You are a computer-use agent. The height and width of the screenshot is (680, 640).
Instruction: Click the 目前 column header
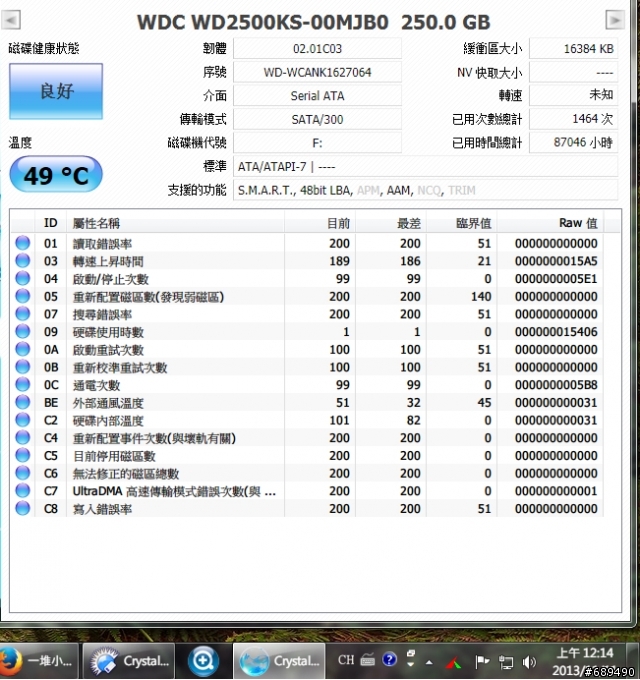[x=320, y=223]
